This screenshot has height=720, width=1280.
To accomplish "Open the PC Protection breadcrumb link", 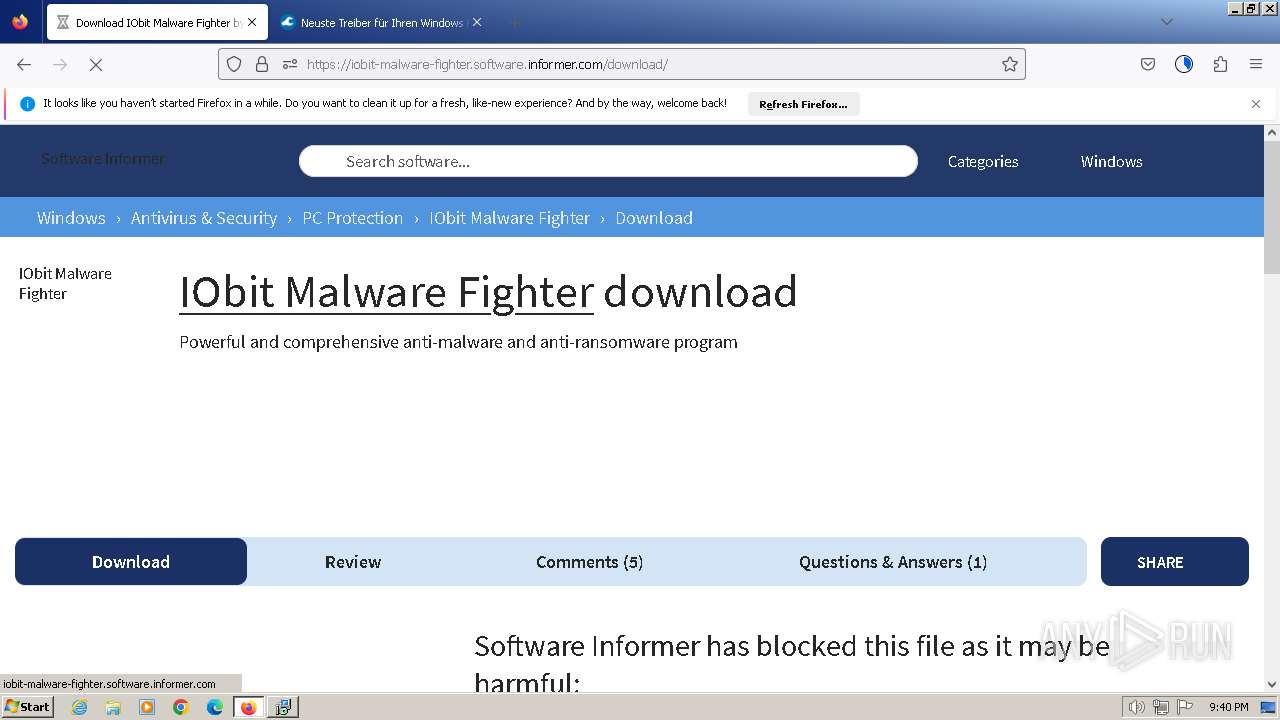I will pos(353,218).
